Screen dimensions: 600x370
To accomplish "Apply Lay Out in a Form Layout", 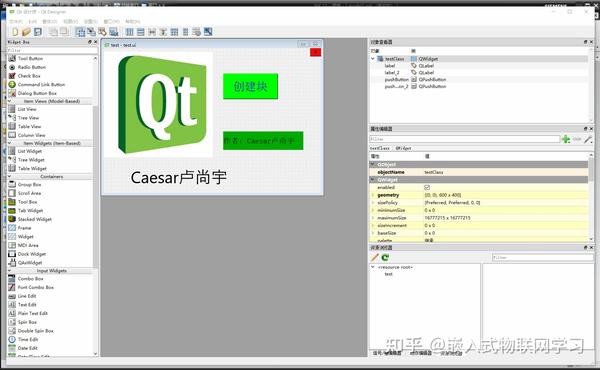I will [185, 32].
